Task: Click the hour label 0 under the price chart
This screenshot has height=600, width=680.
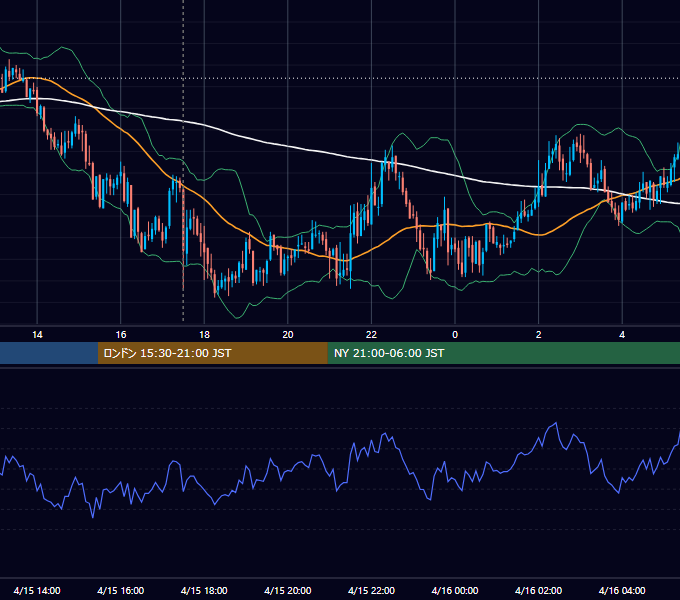Action: (455, 335)
